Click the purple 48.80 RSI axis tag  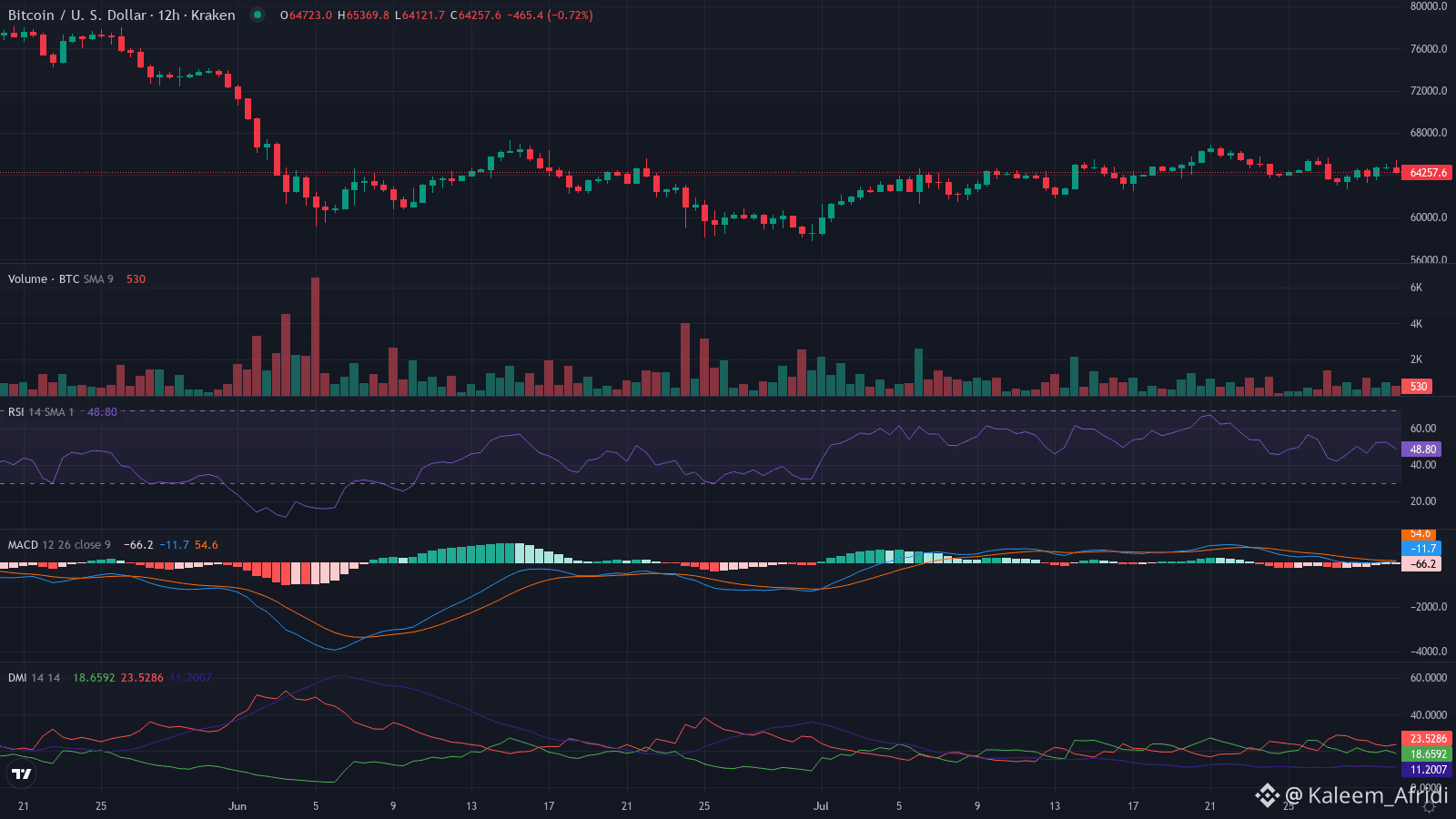(1421, 450)
